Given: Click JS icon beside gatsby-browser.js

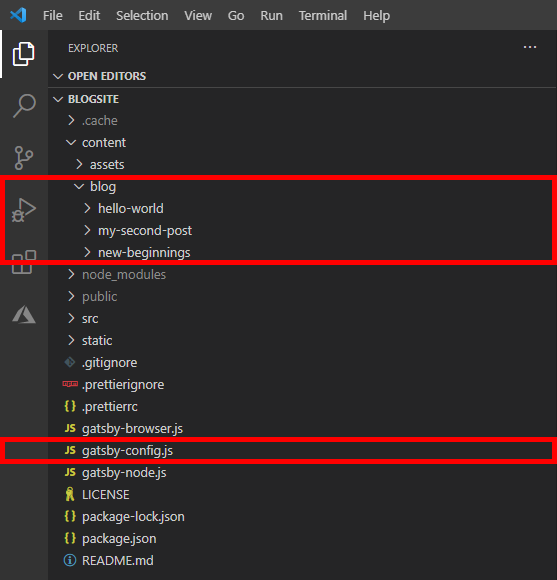Looking at the screenshot, I should coord(70,428).
